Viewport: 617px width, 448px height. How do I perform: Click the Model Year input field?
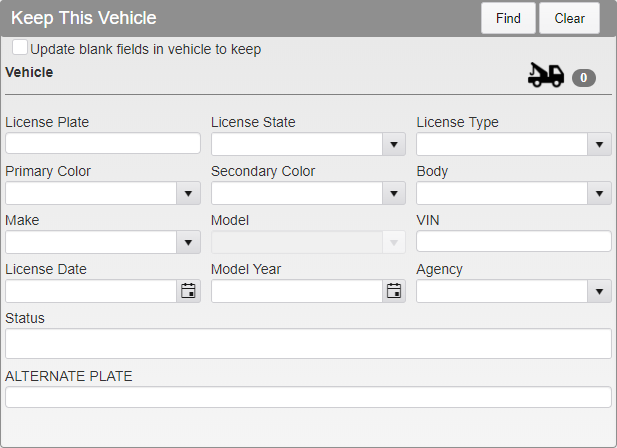(x=297, y=291)
